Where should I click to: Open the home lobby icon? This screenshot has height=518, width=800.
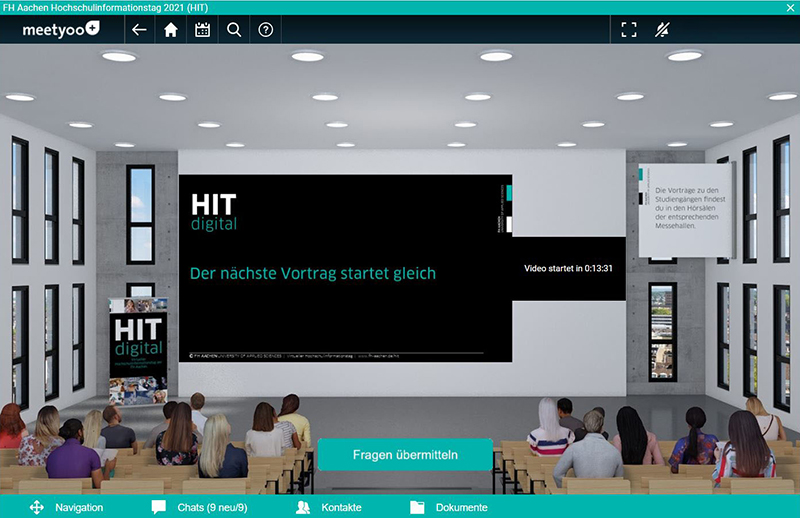click(x=171, y=30)
